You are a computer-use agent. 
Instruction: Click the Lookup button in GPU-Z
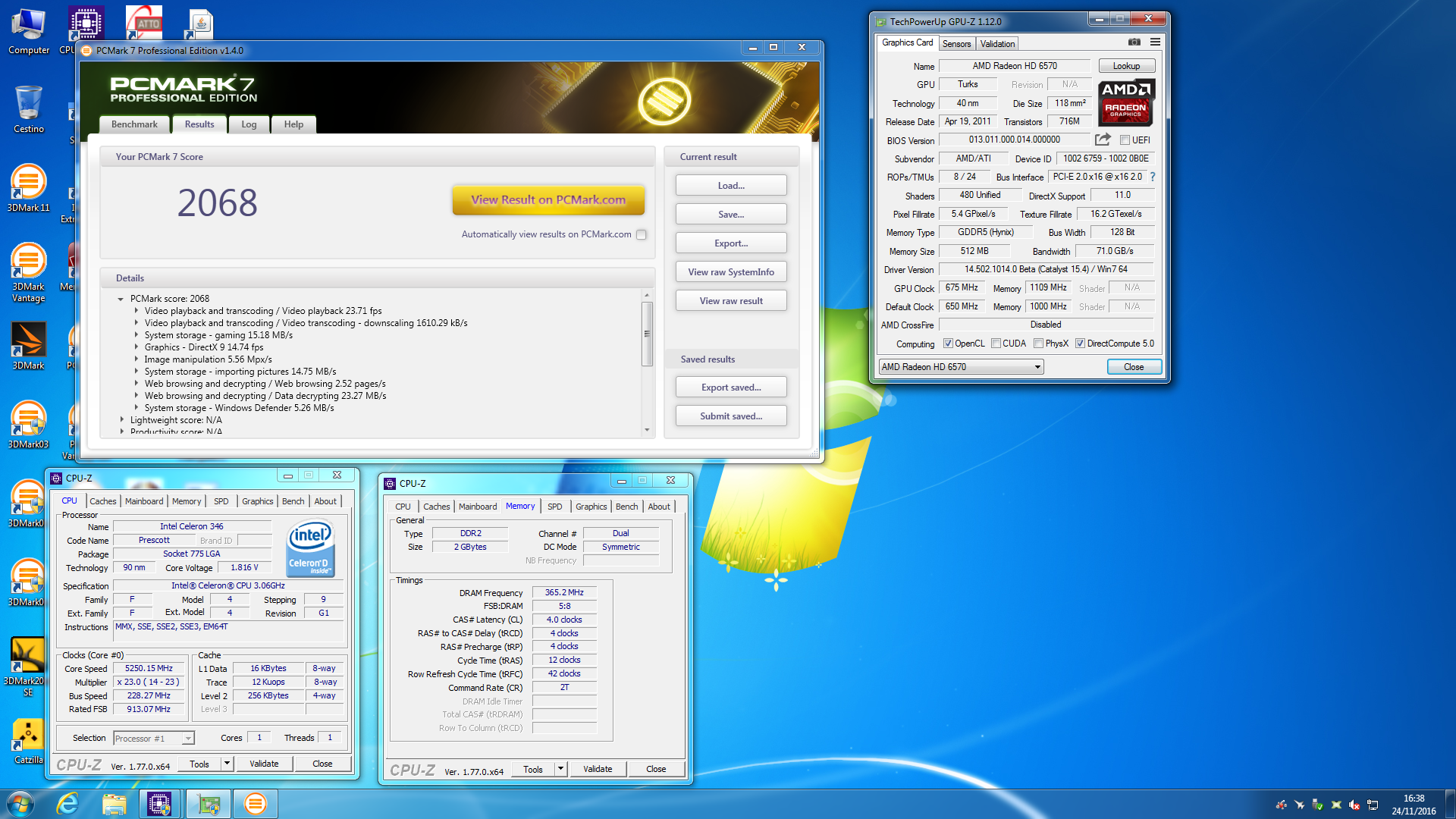1126,66
